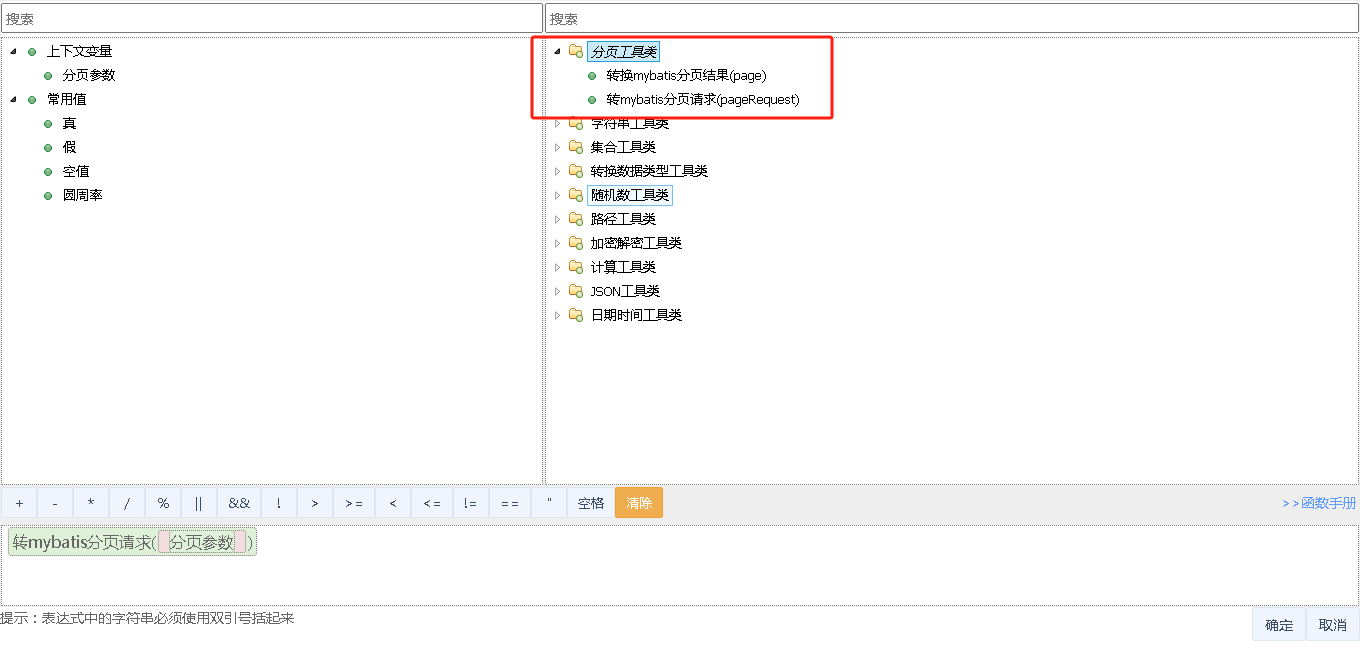Insert the && operator

[239, 503]
